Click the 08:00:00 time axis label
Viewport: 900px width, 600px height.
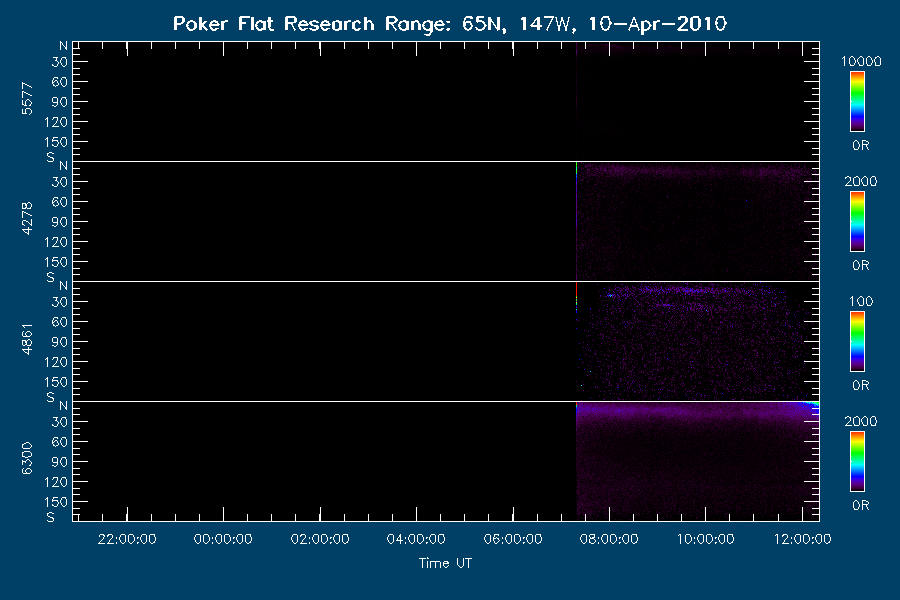click(x=609, y=539)
